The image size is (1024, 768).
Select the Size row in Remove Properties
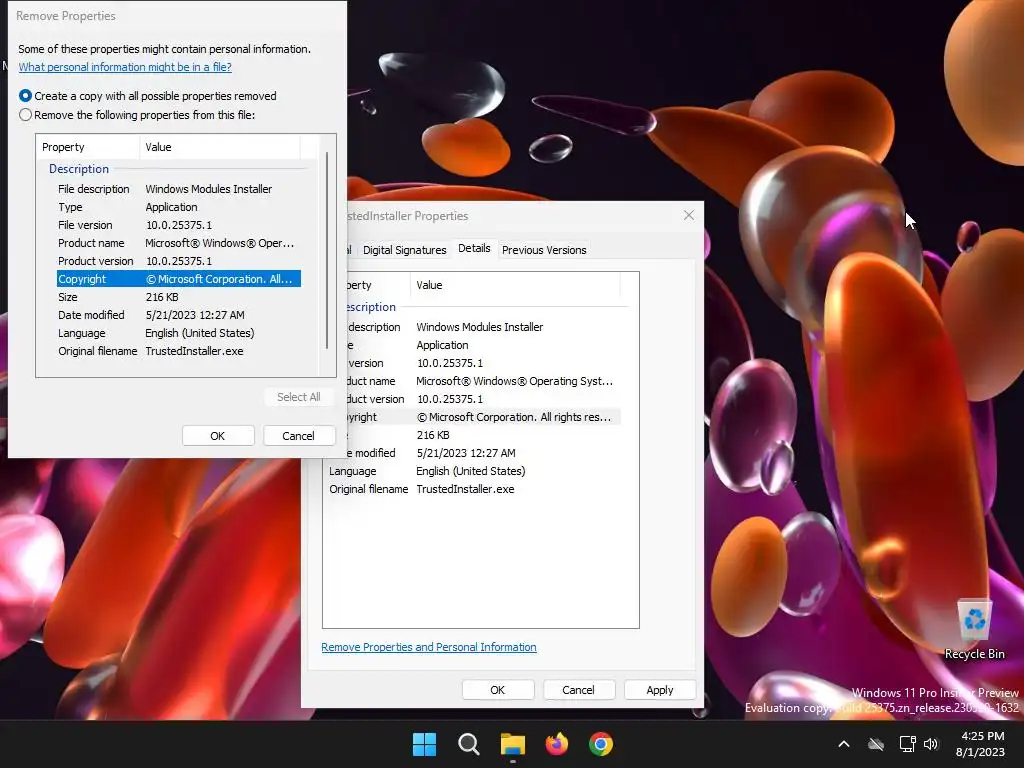[x=178, y=296]
